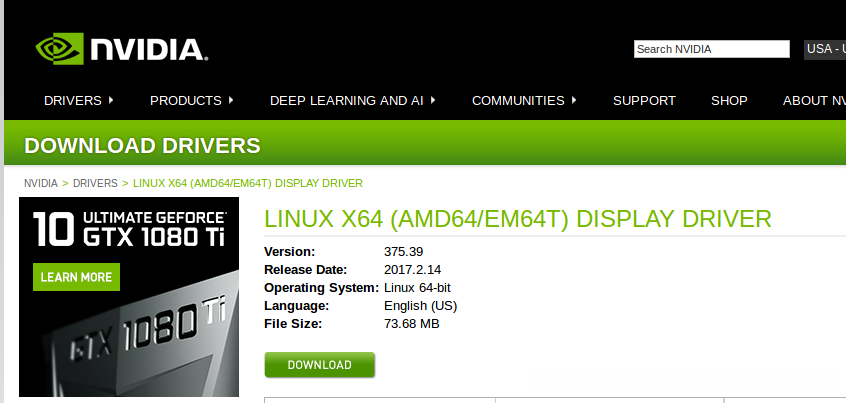Click LEARN MORE on GTX 1080 Ti ad

coord(76,277)
